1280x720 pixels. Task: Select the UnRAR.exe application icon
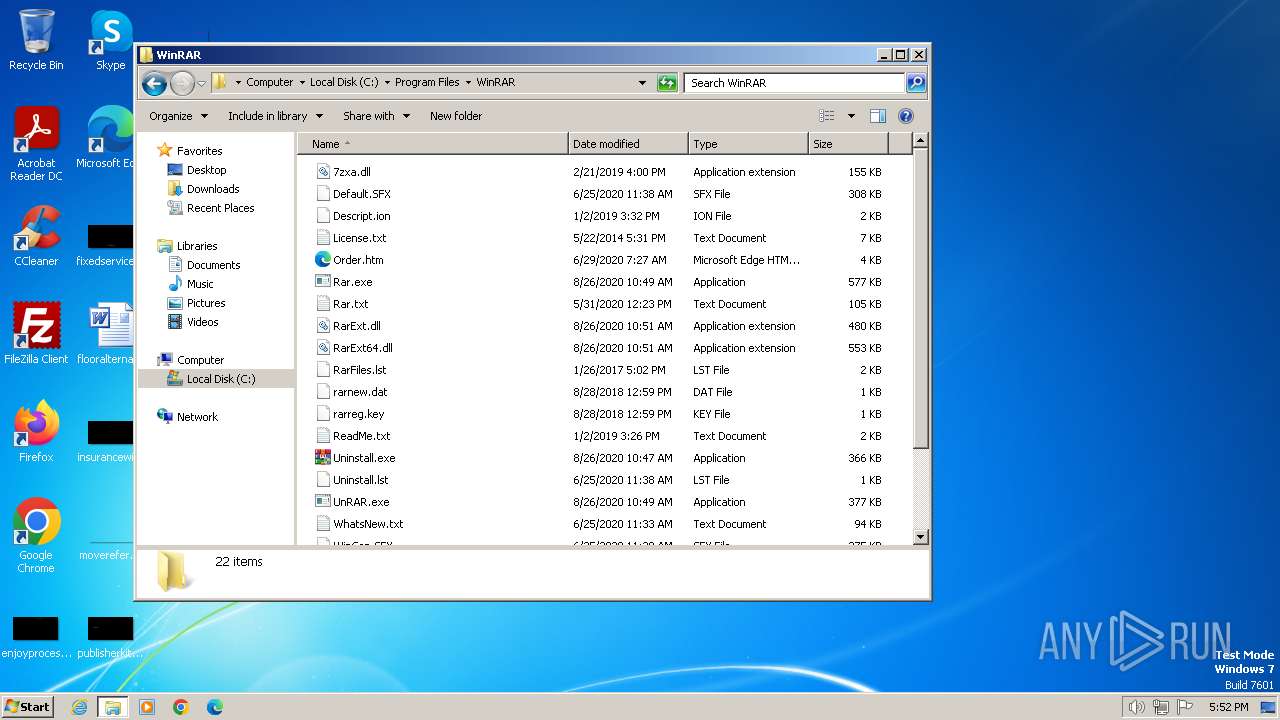pyautogui.click(x=323, y=502)
